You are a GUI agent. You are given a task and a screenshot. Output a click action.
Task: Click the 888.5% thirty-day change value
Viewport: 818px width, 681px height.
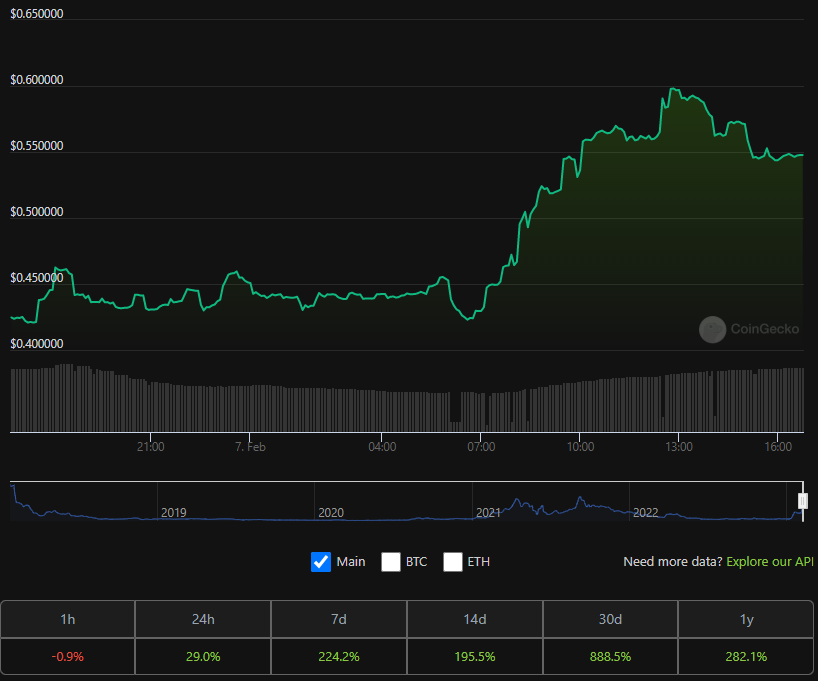[610, 656]
